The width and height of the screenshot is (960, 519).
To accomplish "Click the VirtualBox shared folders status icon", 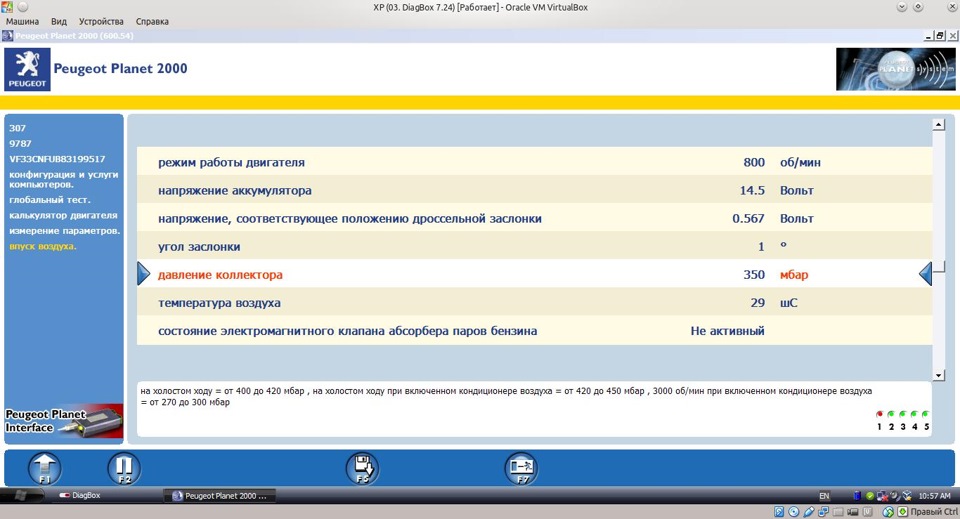I will point(838,512).
